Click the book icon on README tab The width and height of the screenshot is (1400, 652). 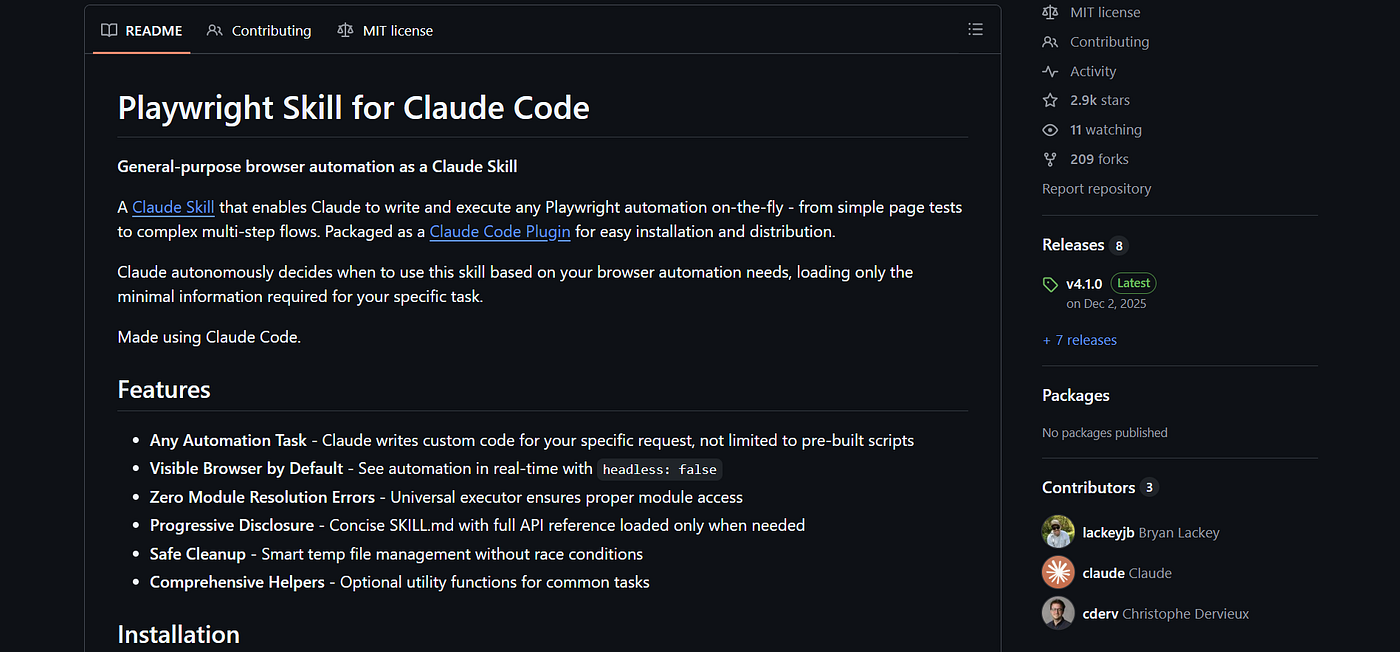click(109, 31)
